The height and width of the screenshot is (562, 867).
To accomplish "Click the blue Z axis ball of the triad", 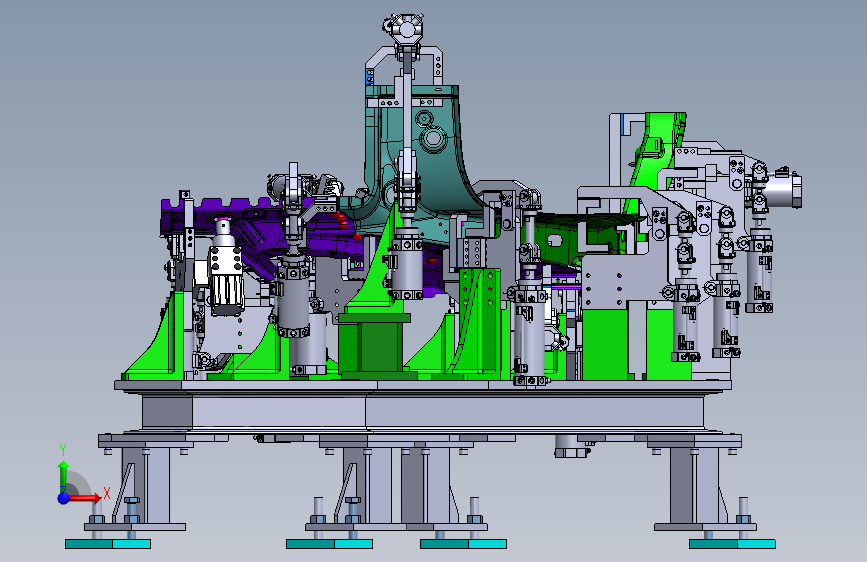I will coord(64,498).
